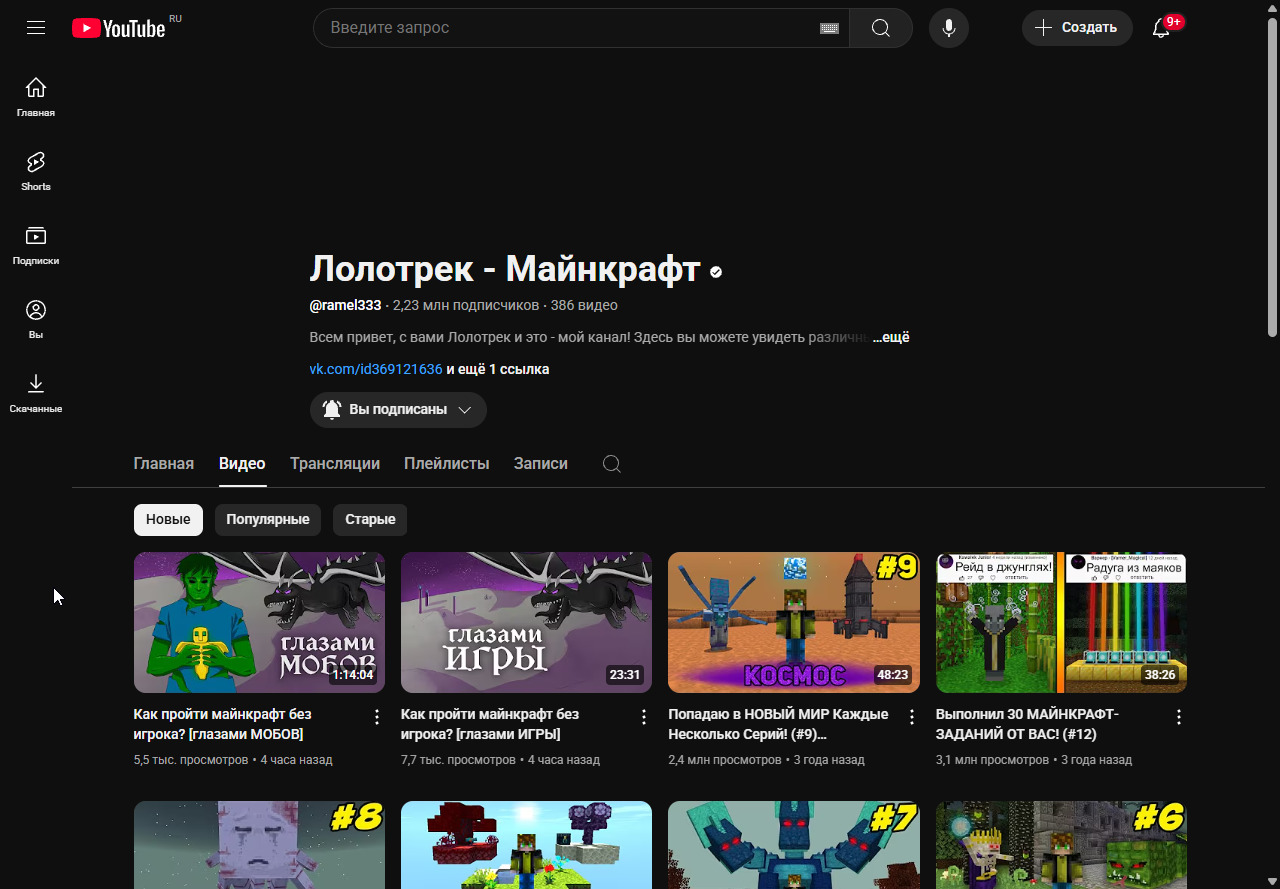Switch to the Записи tab
Viewport: 1280px width, 889px height.
tap(541, 464)
